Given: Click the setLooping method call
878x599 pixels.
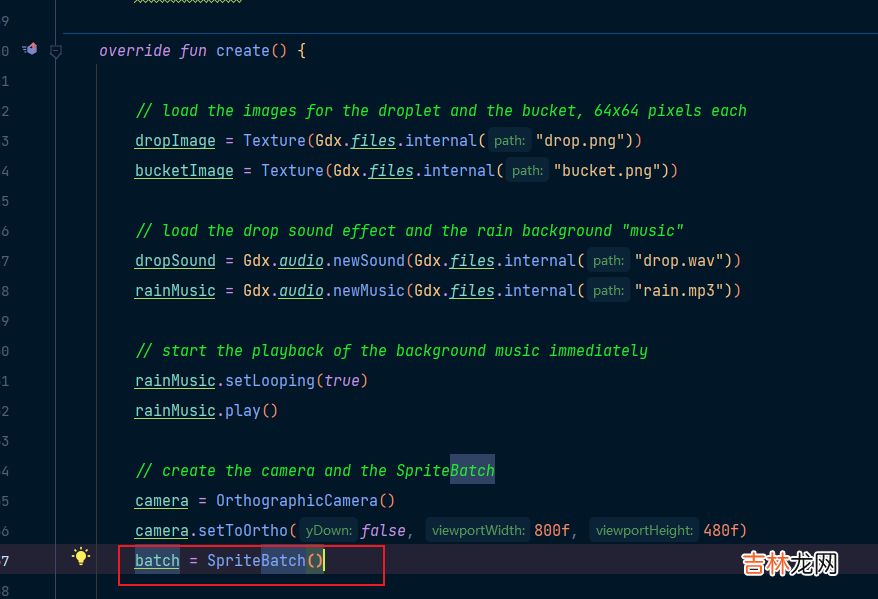Looking at the screenshot, I should pos(260,380).
